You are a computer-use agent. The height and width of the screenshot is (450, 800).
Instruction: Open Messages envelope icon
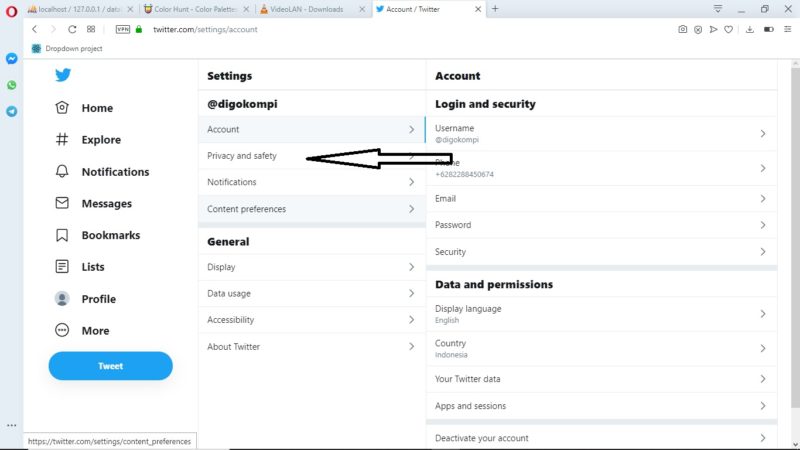(x=62, y=203)
